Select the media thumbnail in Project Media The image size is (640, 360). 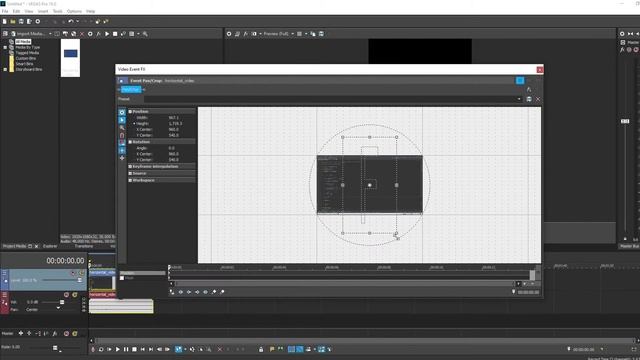(70, 58)
